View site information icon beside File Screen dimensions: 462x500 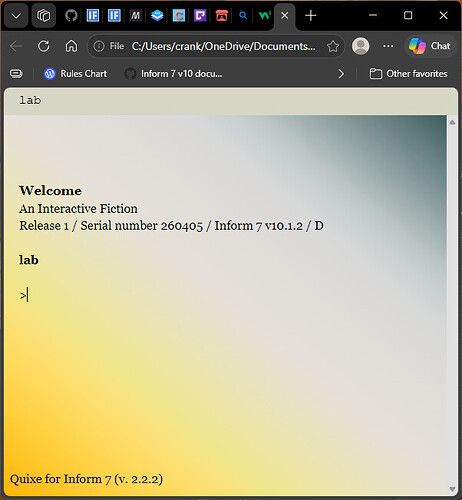tap(99, 46)
